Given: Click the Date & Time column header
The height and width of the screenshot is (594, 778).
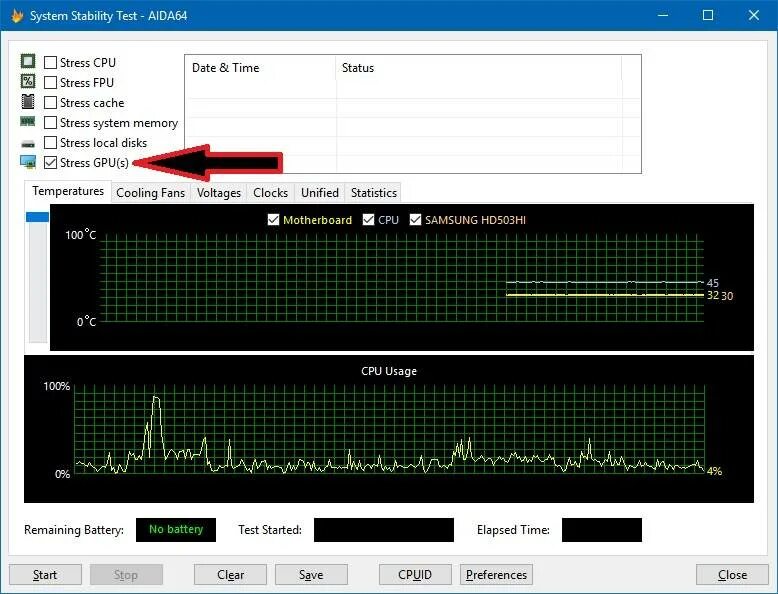Looking at the screenshot, I should [260, 68].
